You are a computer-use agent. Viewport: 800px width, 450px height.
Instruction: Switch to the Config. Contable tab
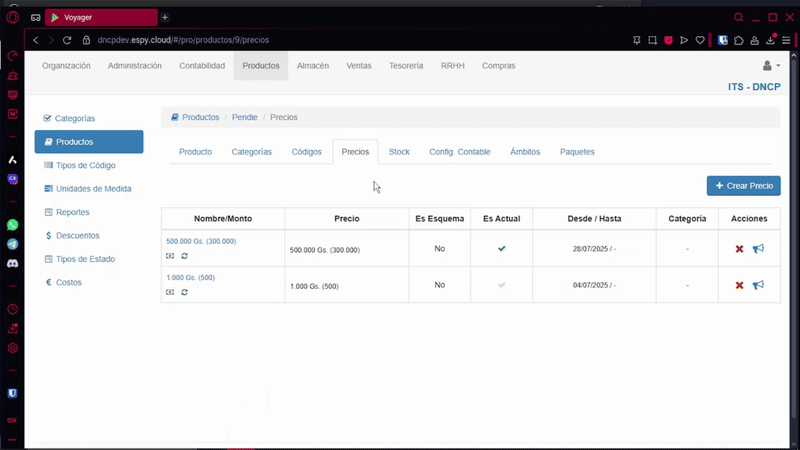pos(459,152)
